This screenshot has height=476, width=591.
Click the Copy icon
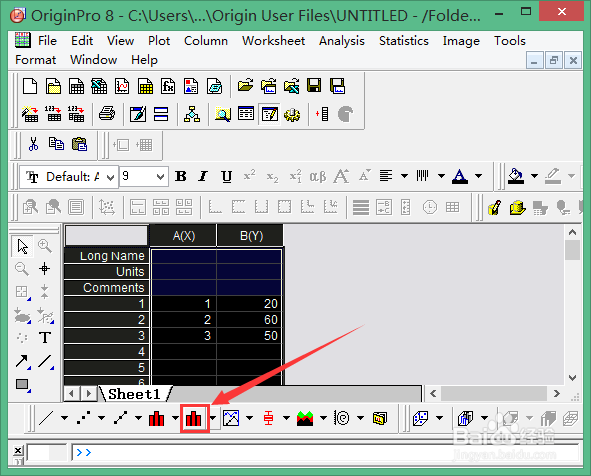[56, 144]
